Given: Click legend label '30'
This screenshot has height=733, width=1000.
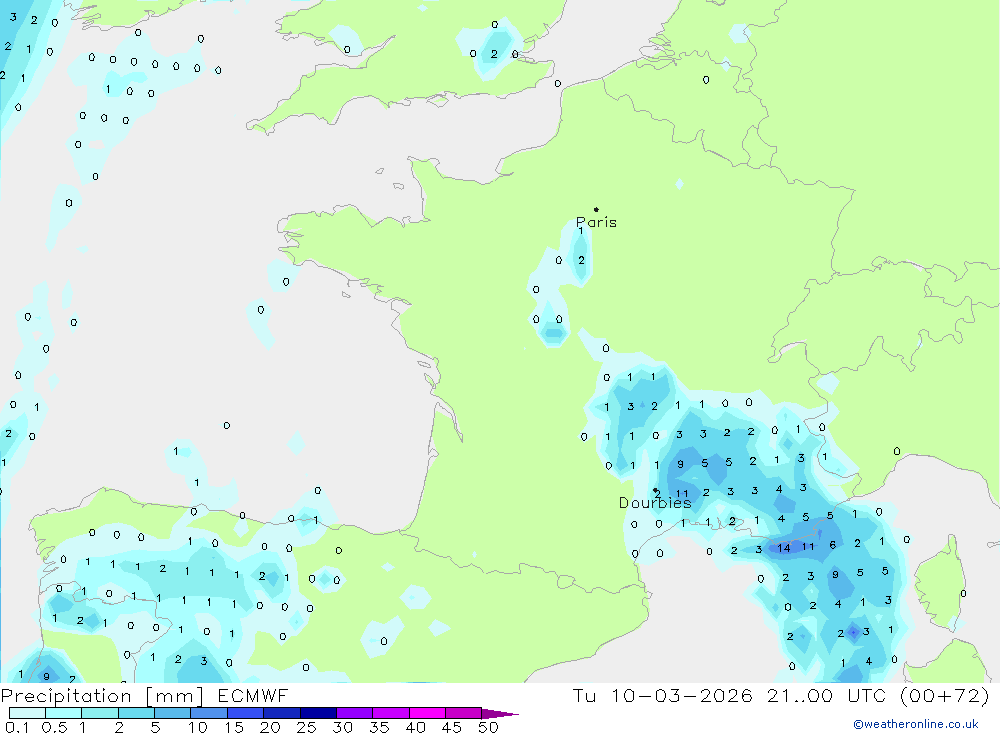Looking at the screenshot, I should click(342, 727).
